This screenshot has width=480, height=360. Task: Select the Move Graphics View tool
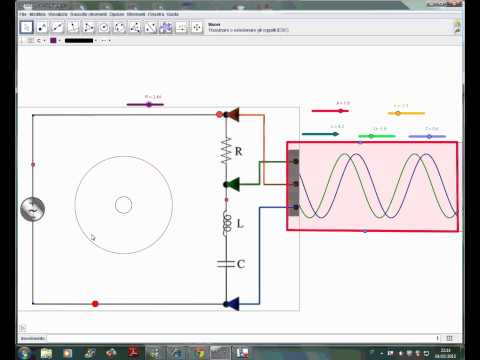coord(197,27)
